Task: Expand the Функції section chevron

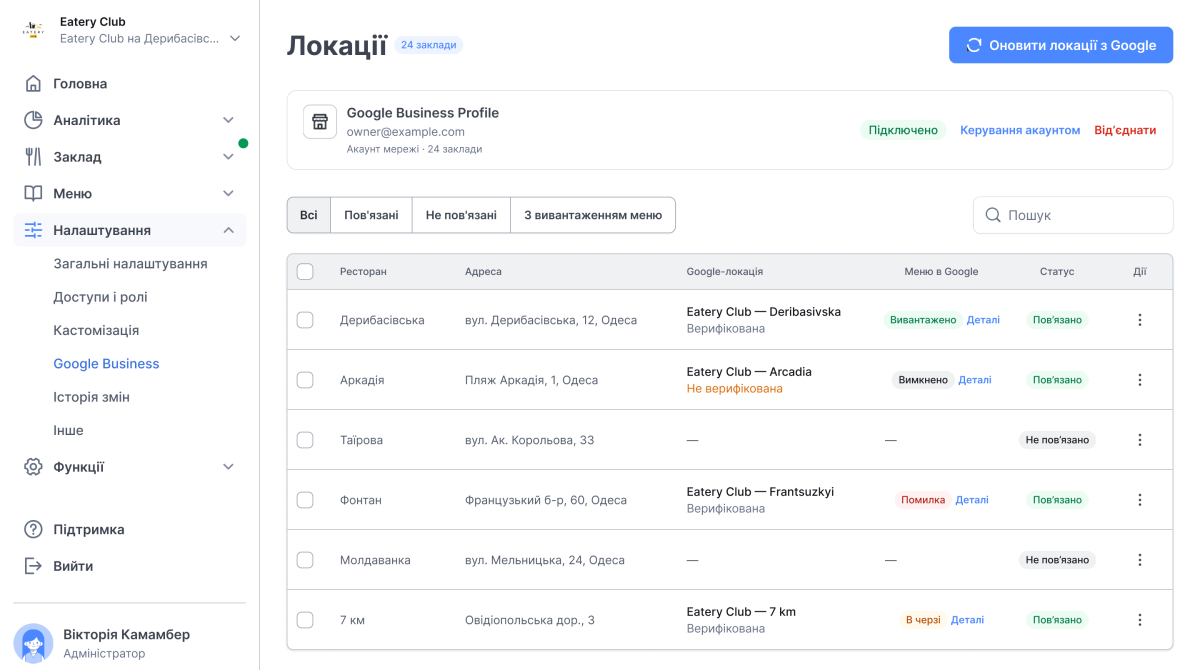Action: (228, 467)
